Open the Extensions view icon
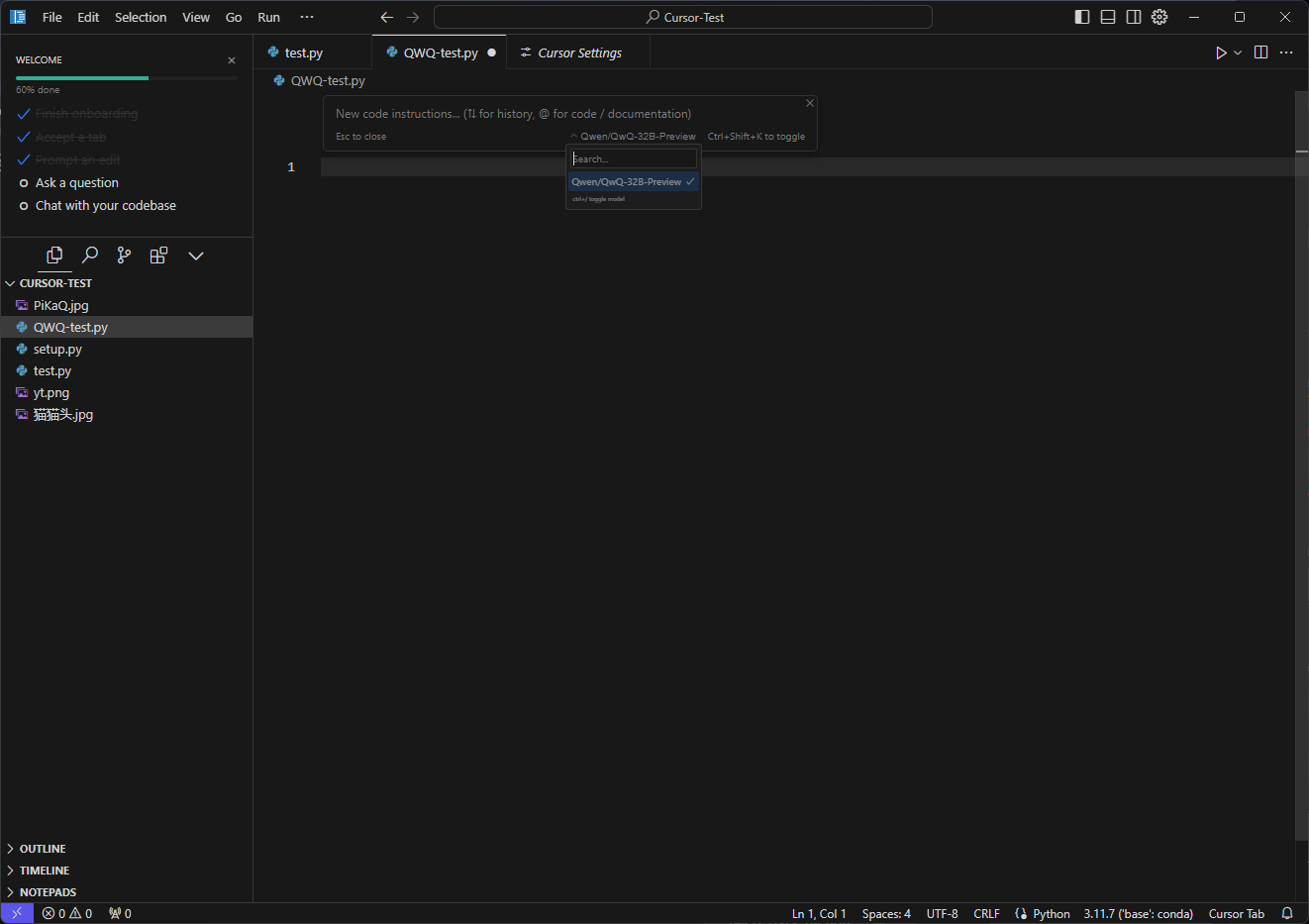This screenshot has width=1309, height=924. coord(158,256)
